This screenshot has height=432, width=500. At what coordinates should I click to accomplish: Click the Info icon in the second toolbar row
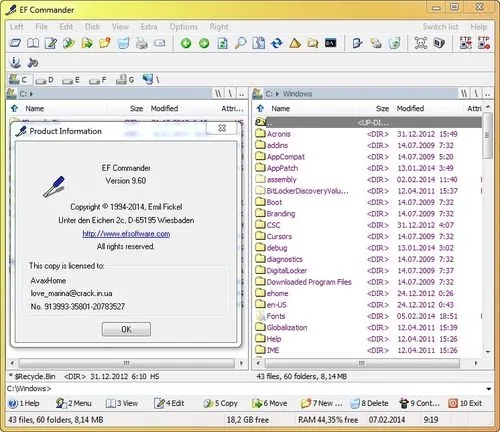tap(15, 62)
